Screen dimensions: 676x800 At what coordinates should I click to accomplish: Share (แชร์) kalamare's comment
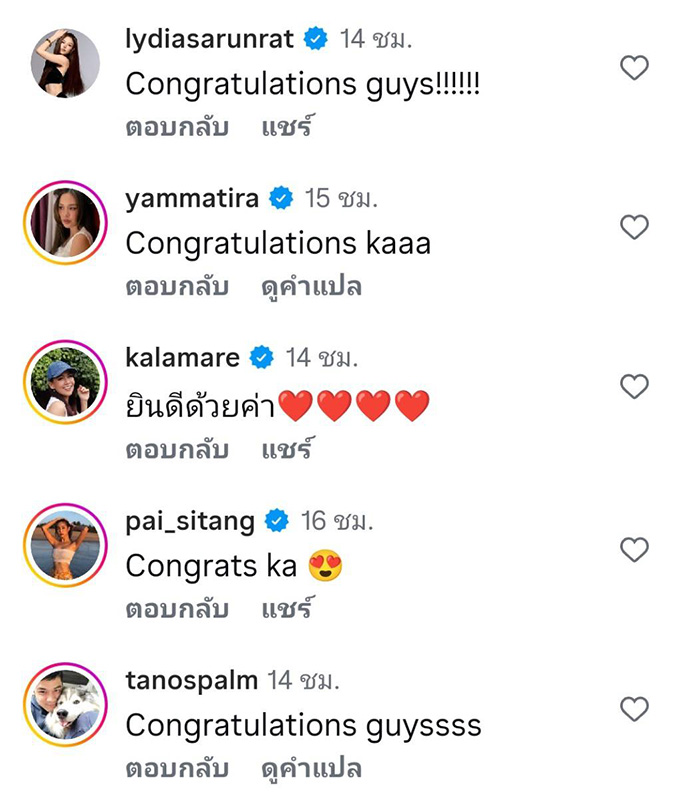coord(286,448)
